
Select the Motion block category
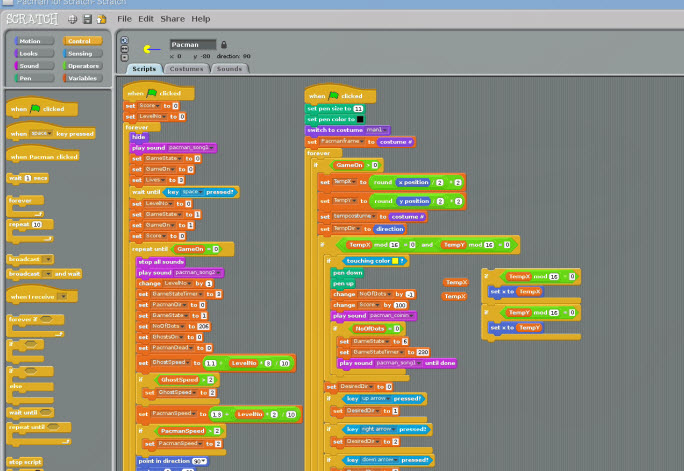(30, 41)
